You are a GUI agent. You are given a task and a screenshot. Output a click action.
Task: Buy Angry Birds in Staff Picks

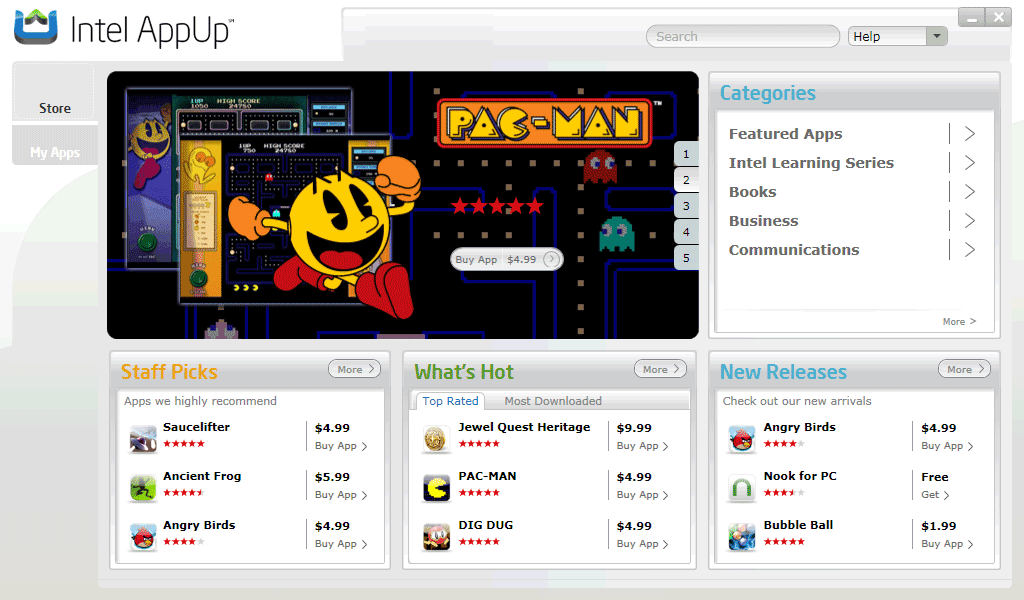[341, 544]
